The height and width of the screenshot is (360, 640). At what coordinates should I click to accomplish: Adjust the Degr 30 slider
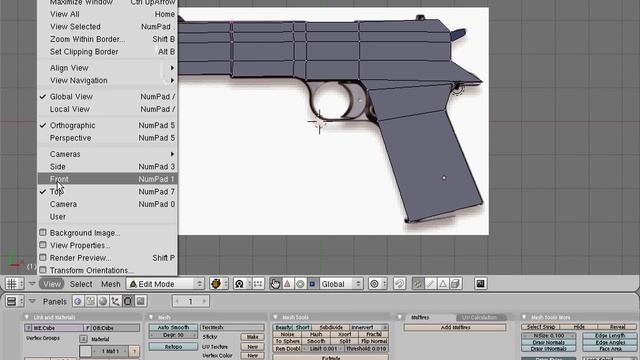(173, 335)
